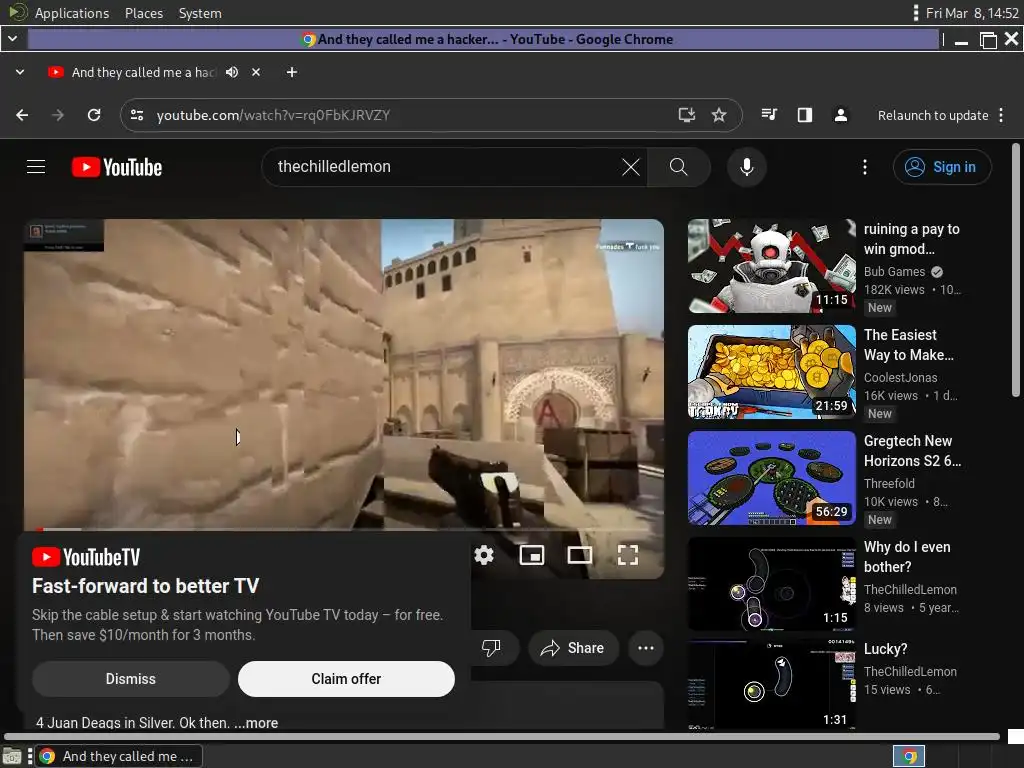This screenshot has height=768, width=1024.
Task: Reload the YouTube page
Action: (x=94, y=115)
